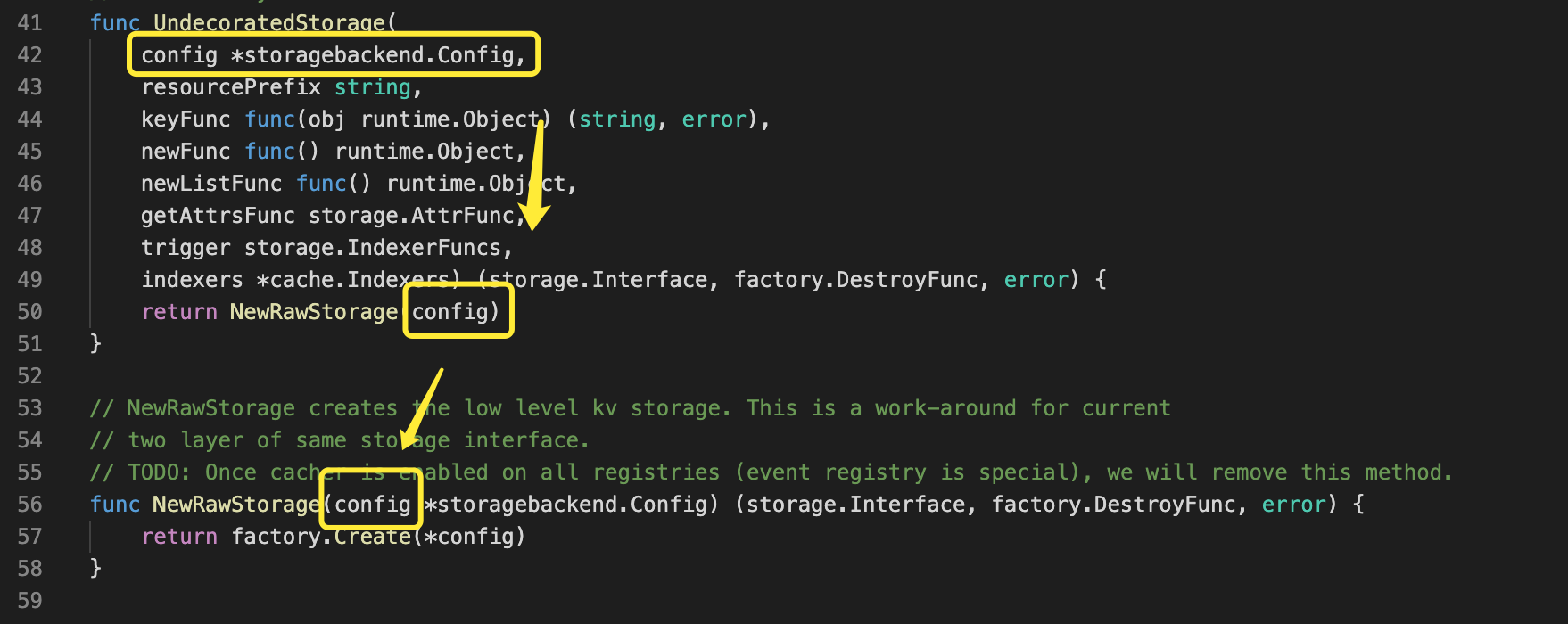Viewport: 1568px width, 624px height.
Task: Click the highlighted config argument on line 50
Action: pyautogui.click(x=450, y=312)
